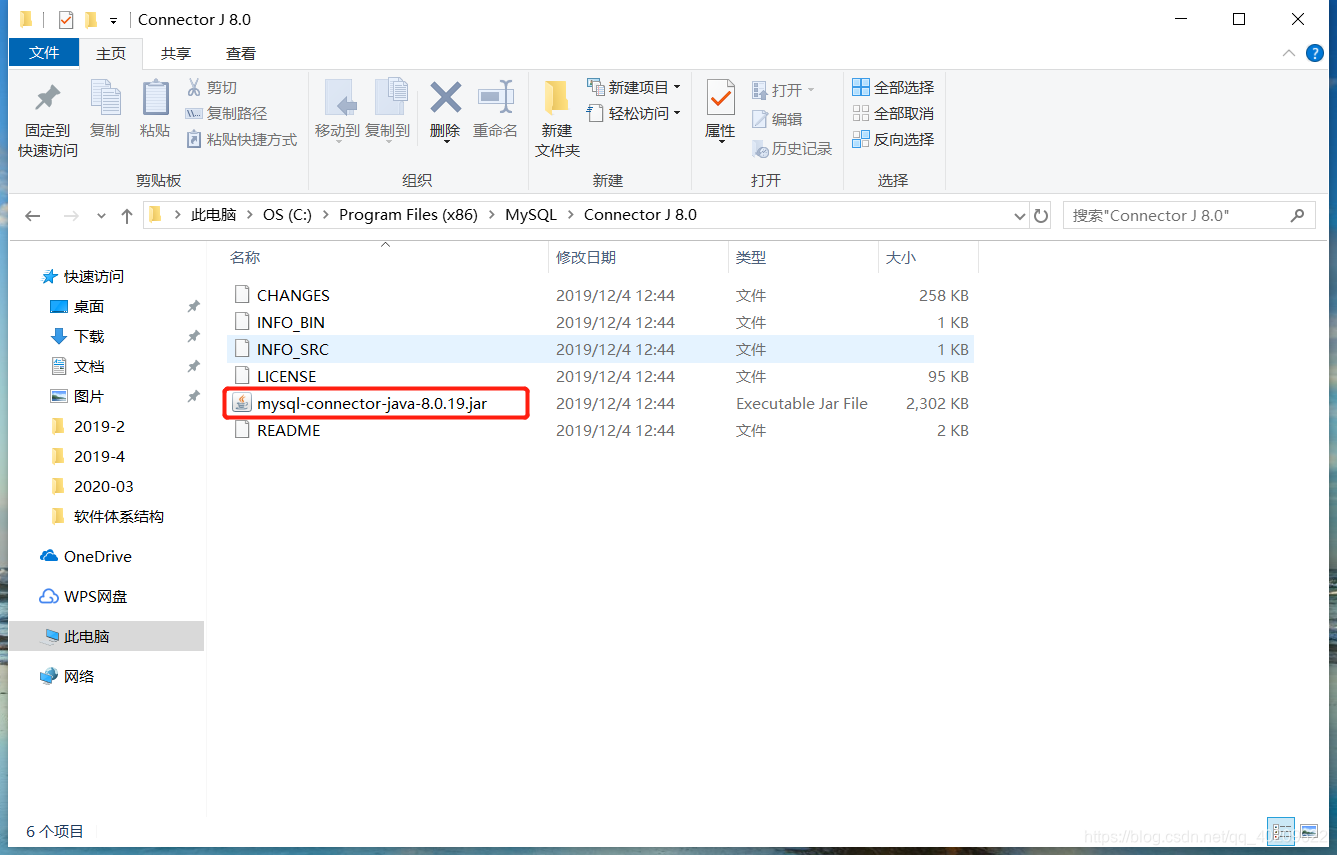The height and width of the screenshot is (855, 1337).
Task: Open Help with the blue question icon
Action: 1314,52
